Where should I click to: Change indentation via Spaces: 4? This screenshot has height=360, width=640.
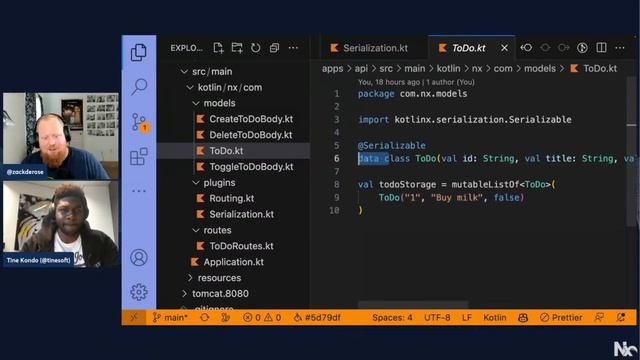[392, 318]
